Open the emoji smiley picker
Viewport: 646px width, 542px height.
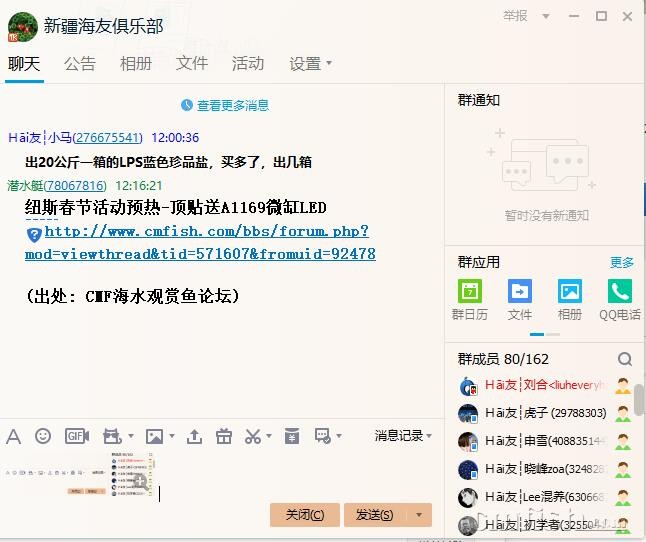tap(43, 436)
